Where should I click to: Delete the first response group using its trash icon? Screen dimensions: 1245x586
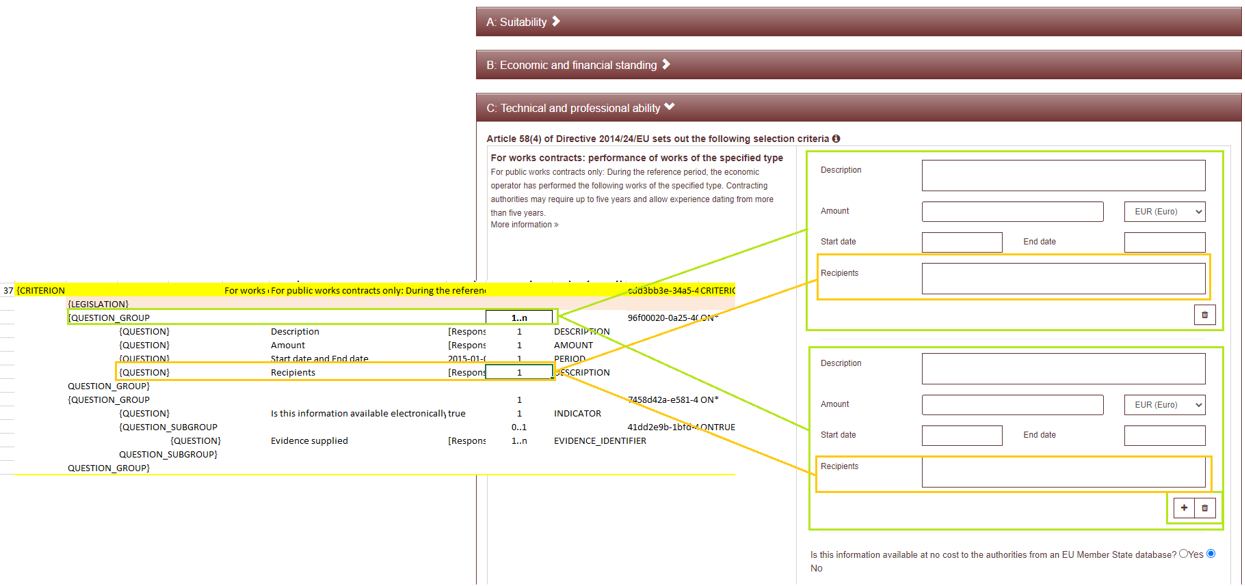tap(1205, 314)
